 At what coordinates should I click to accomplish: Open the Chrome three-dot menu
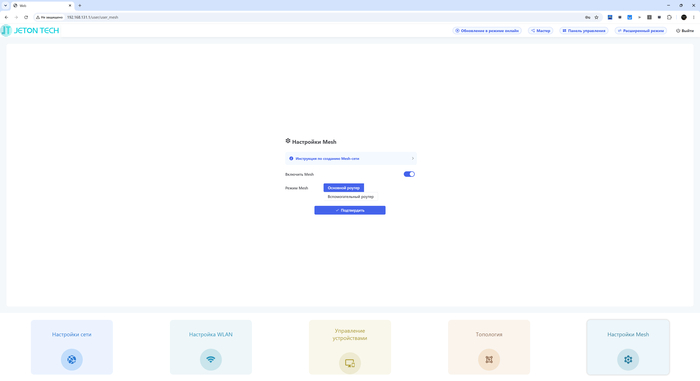(694, 17)
